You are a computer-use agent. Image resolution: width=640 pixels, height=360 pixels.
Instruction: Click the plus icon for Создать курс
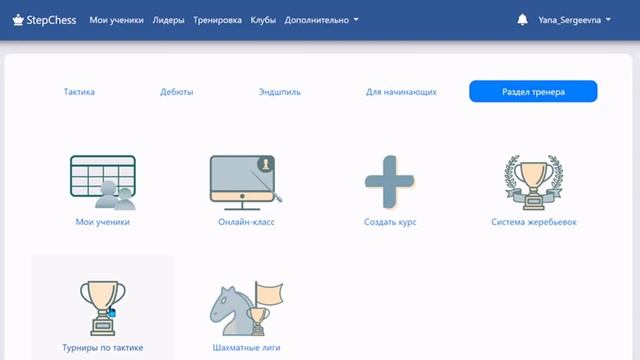click(389, 182)
